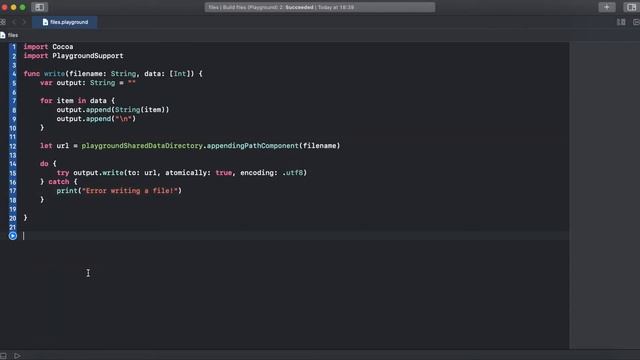Click 'var output: String' declaration
This screenshot has height=360, width=640.
(x=78, y=82)
